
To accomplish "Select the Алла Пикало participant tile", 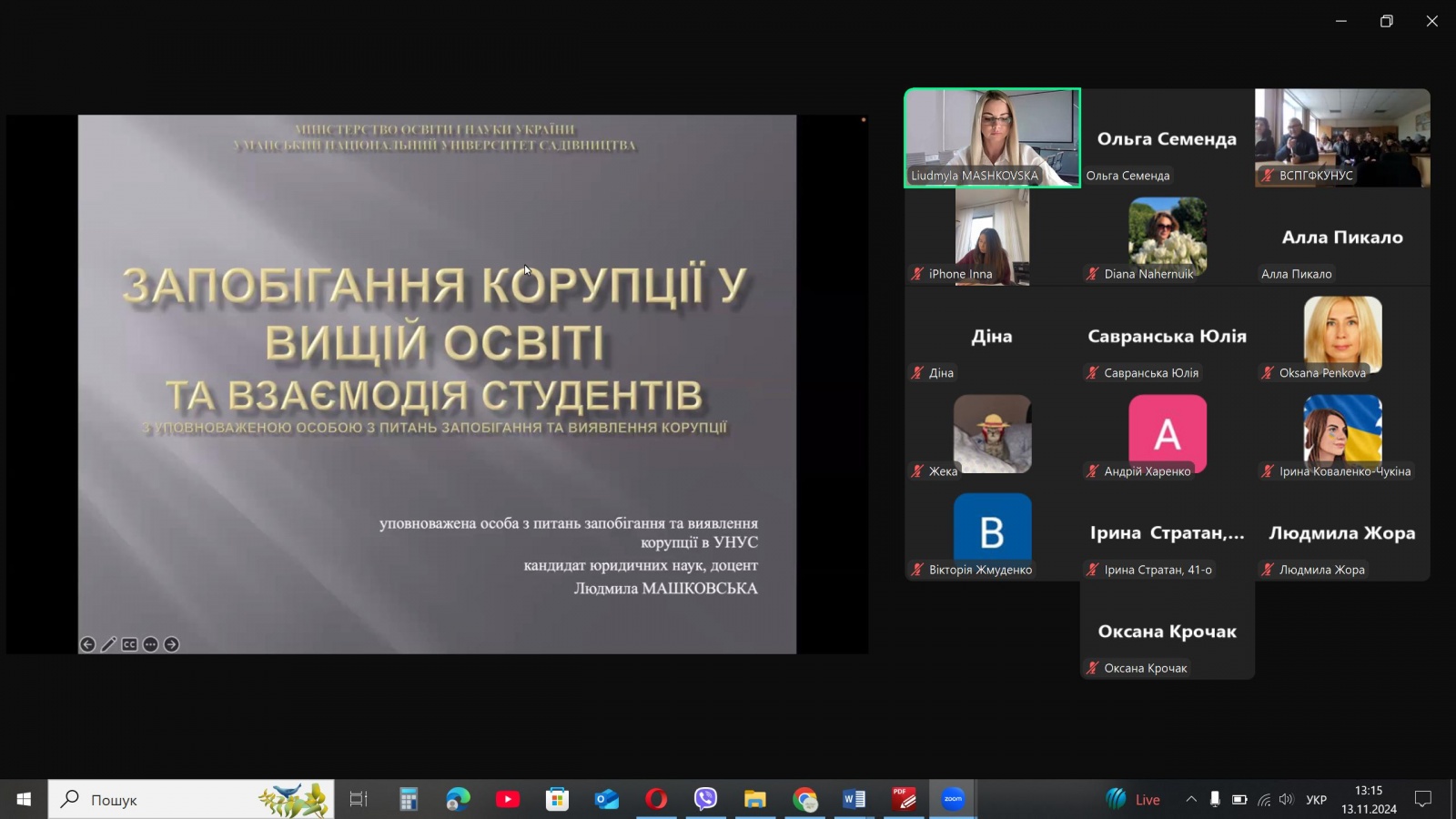I will tap(1342, 237).
